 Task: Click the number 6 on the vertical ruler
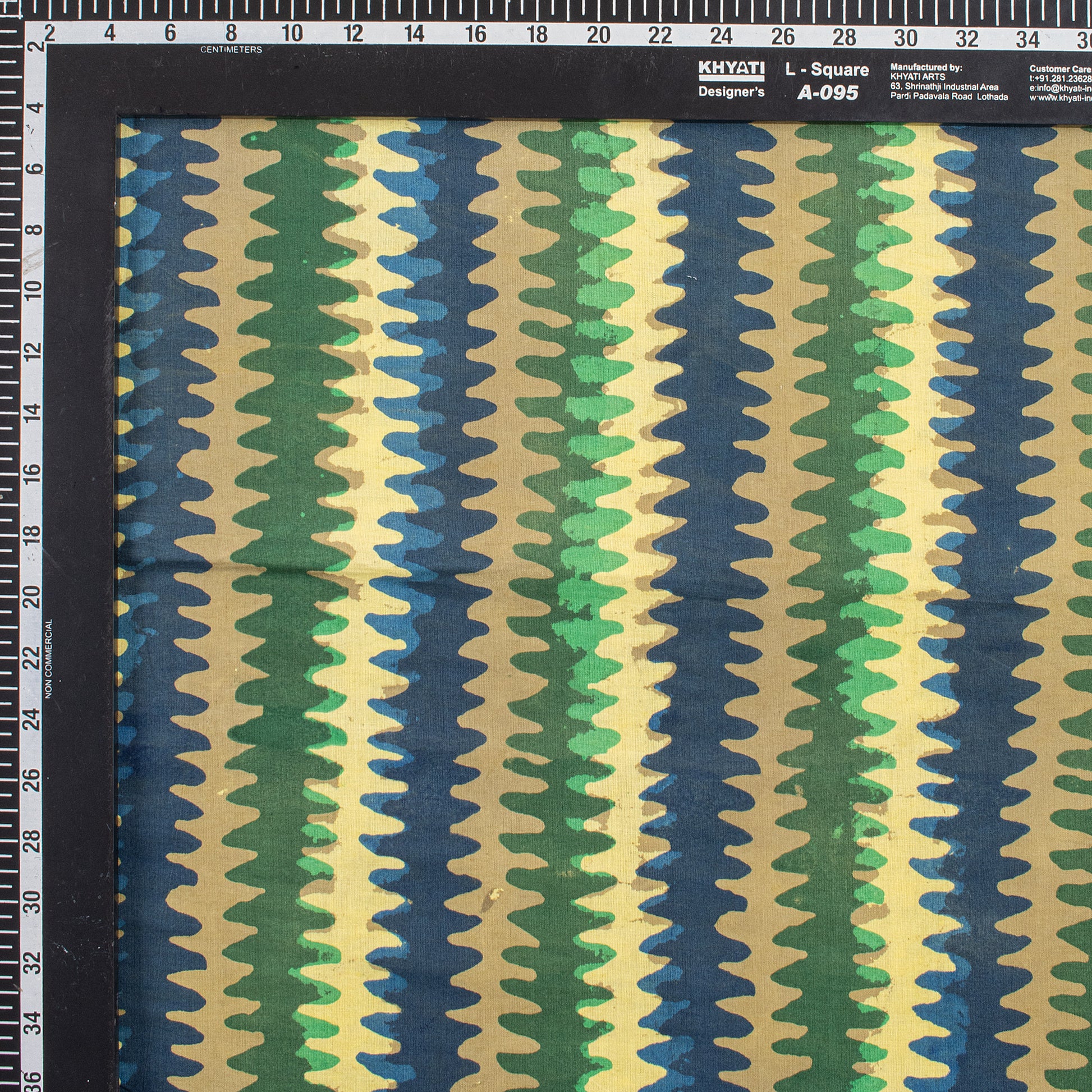(x=34, y=169)
